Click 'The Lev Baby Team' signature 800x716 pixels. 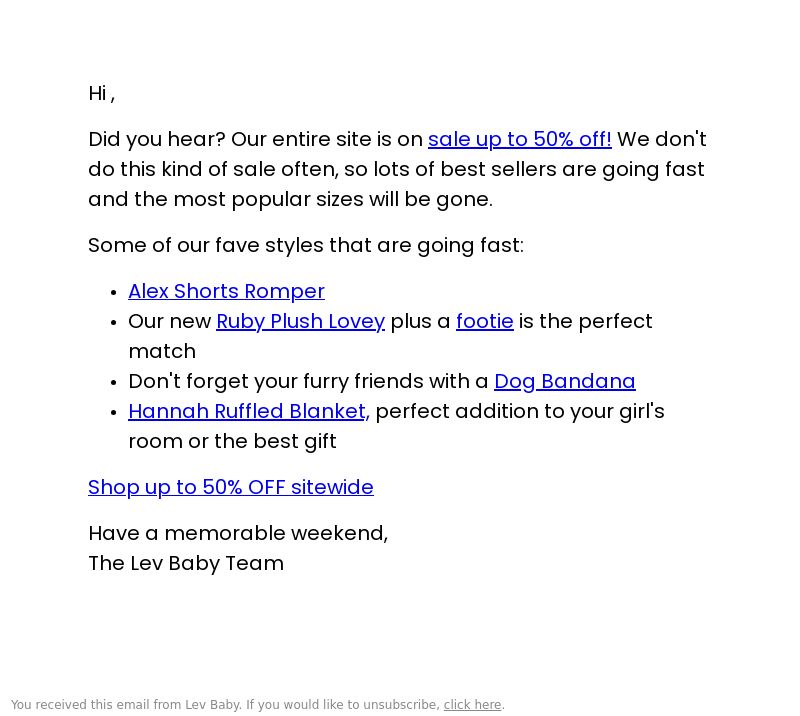186,563
